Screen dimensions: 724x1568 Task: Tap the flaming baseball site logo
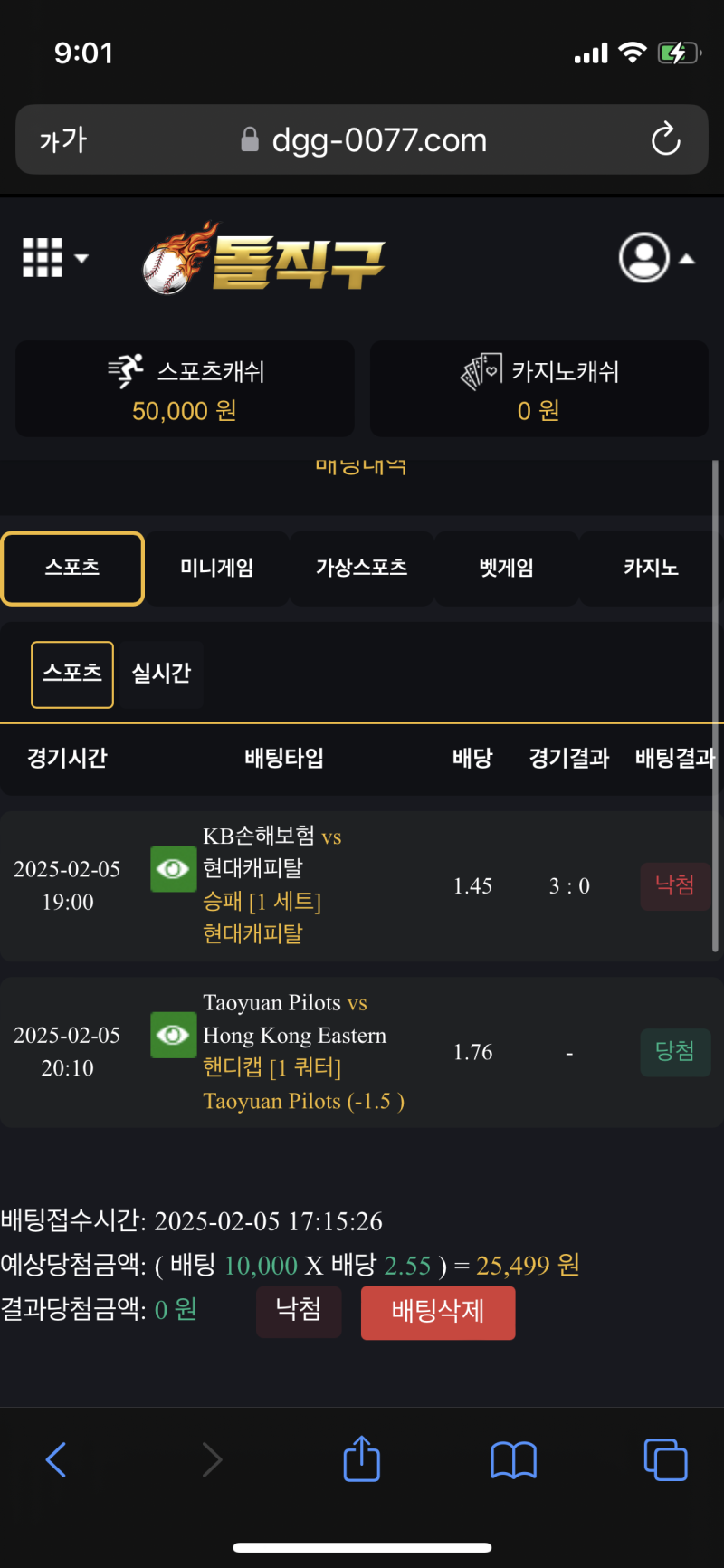coord(264,260)
